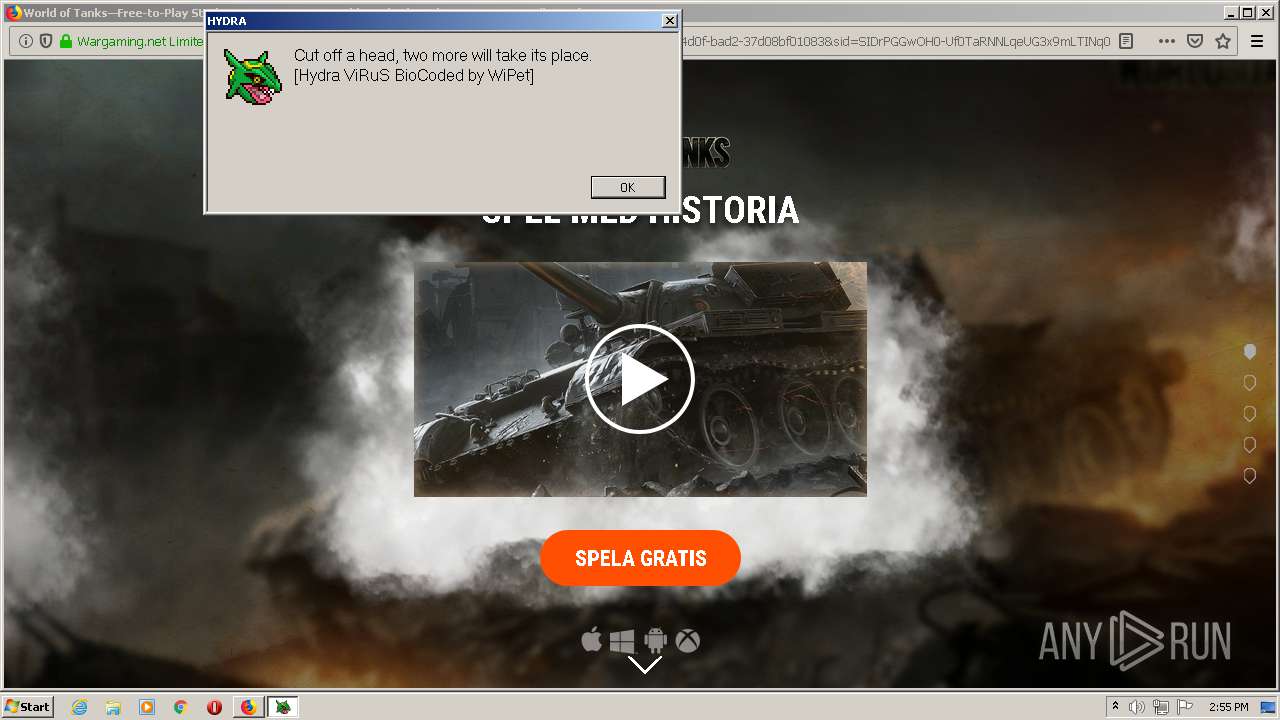This screenshot has width=1280, height=720.
Task: Click the Windows platform icon
Action: [x=622, y=641]
